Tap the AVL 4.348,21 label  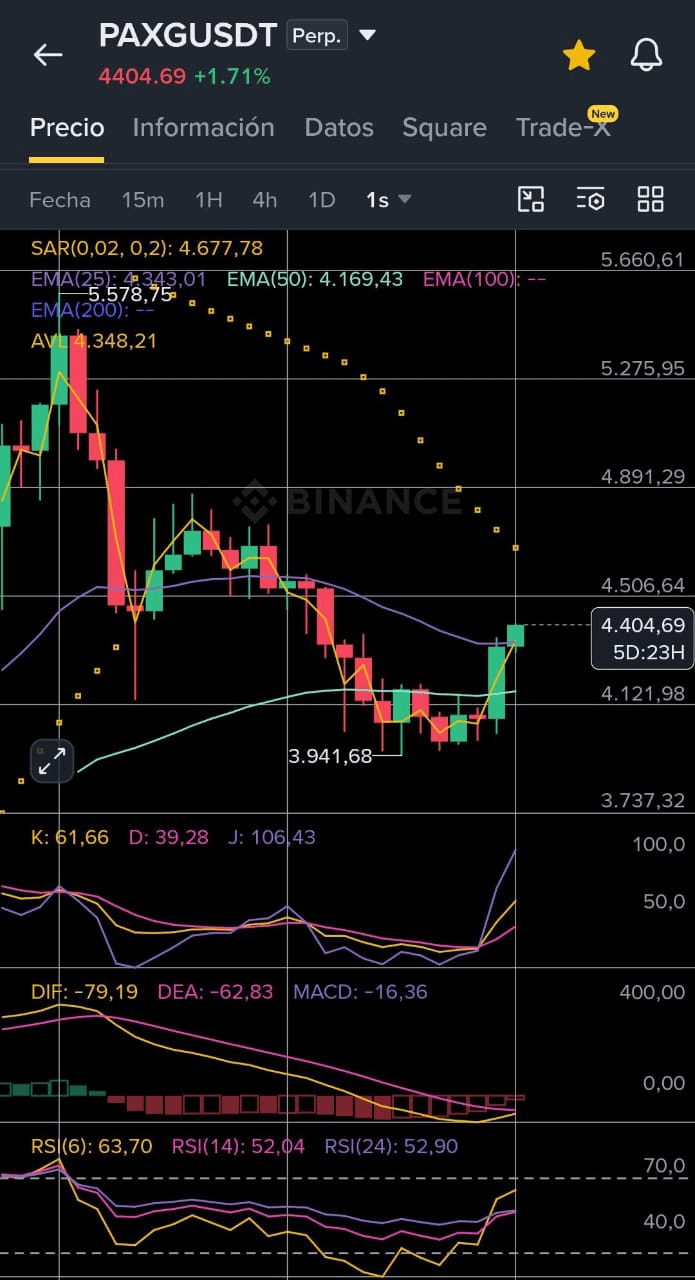(x=93, y=340)
